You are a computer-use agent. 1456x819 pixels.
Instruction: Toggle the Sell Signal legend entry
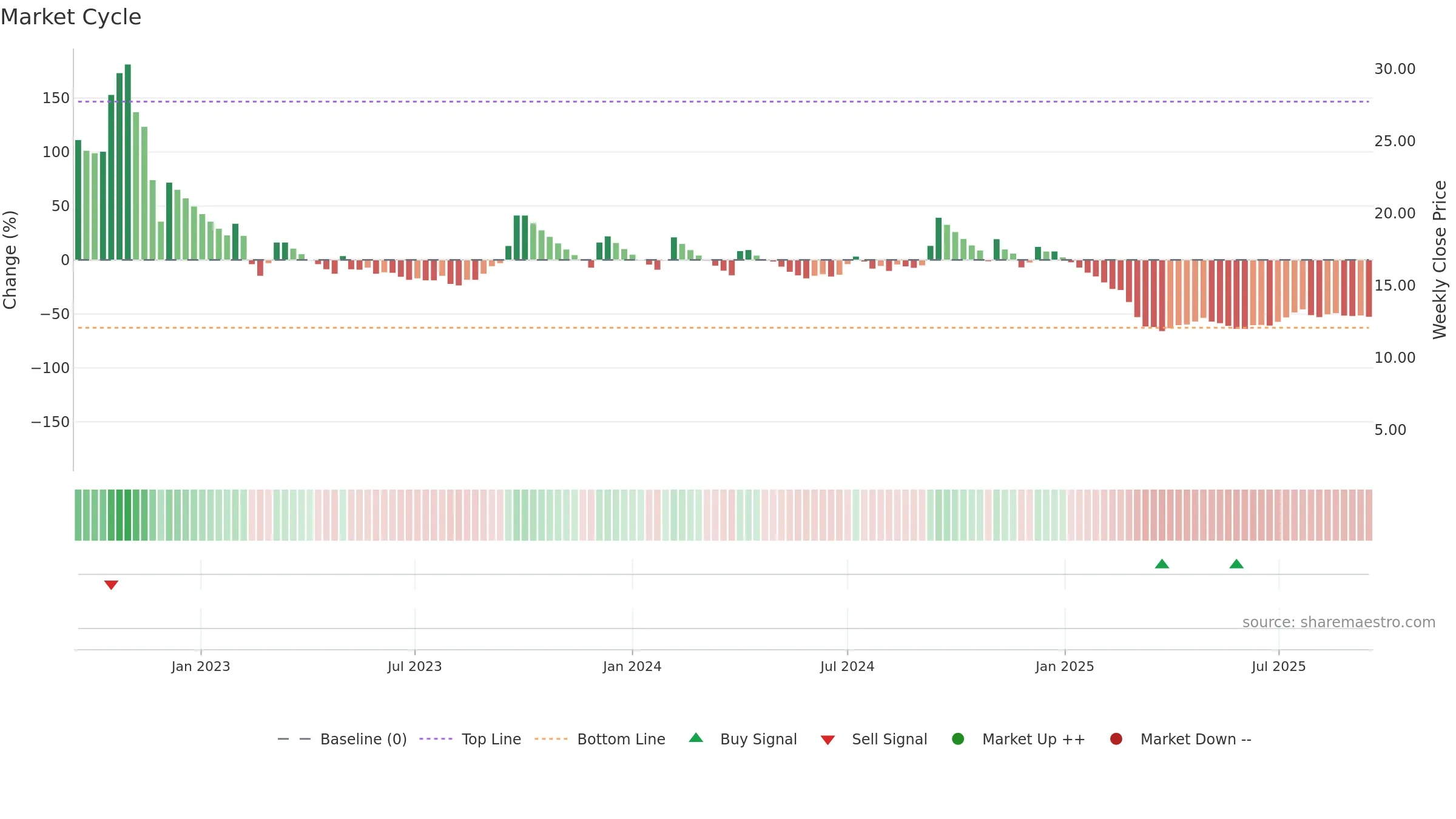point(874,739)
